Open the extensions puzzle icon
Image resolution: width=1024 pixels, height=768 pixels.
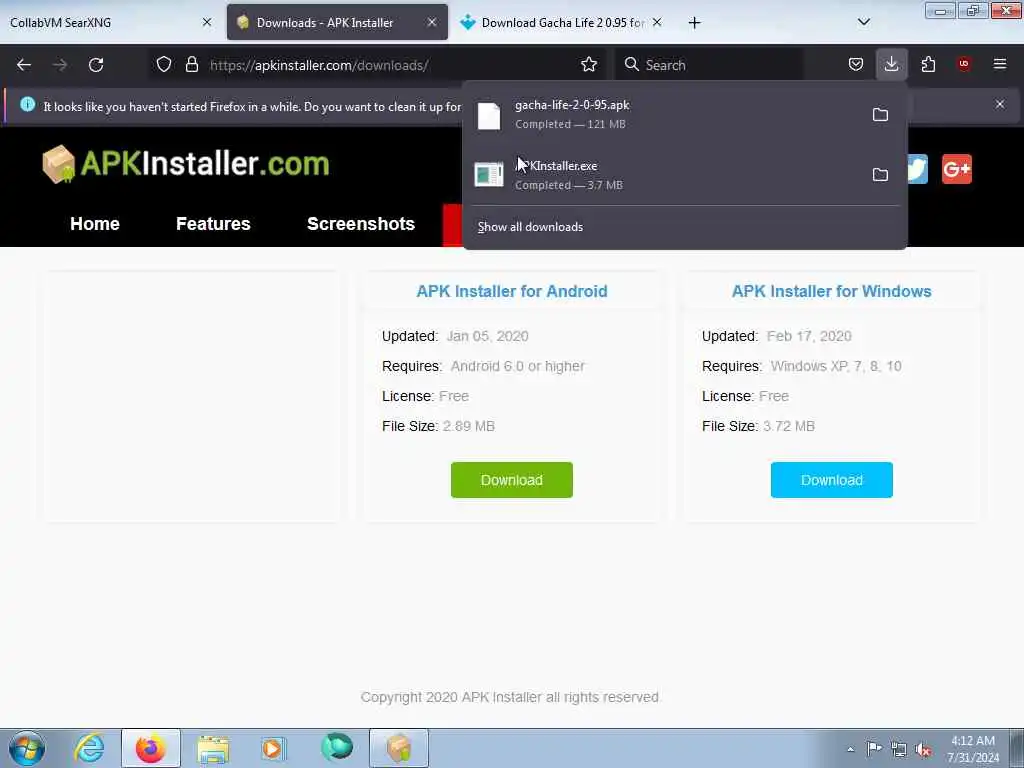click(x=928, y=64)
